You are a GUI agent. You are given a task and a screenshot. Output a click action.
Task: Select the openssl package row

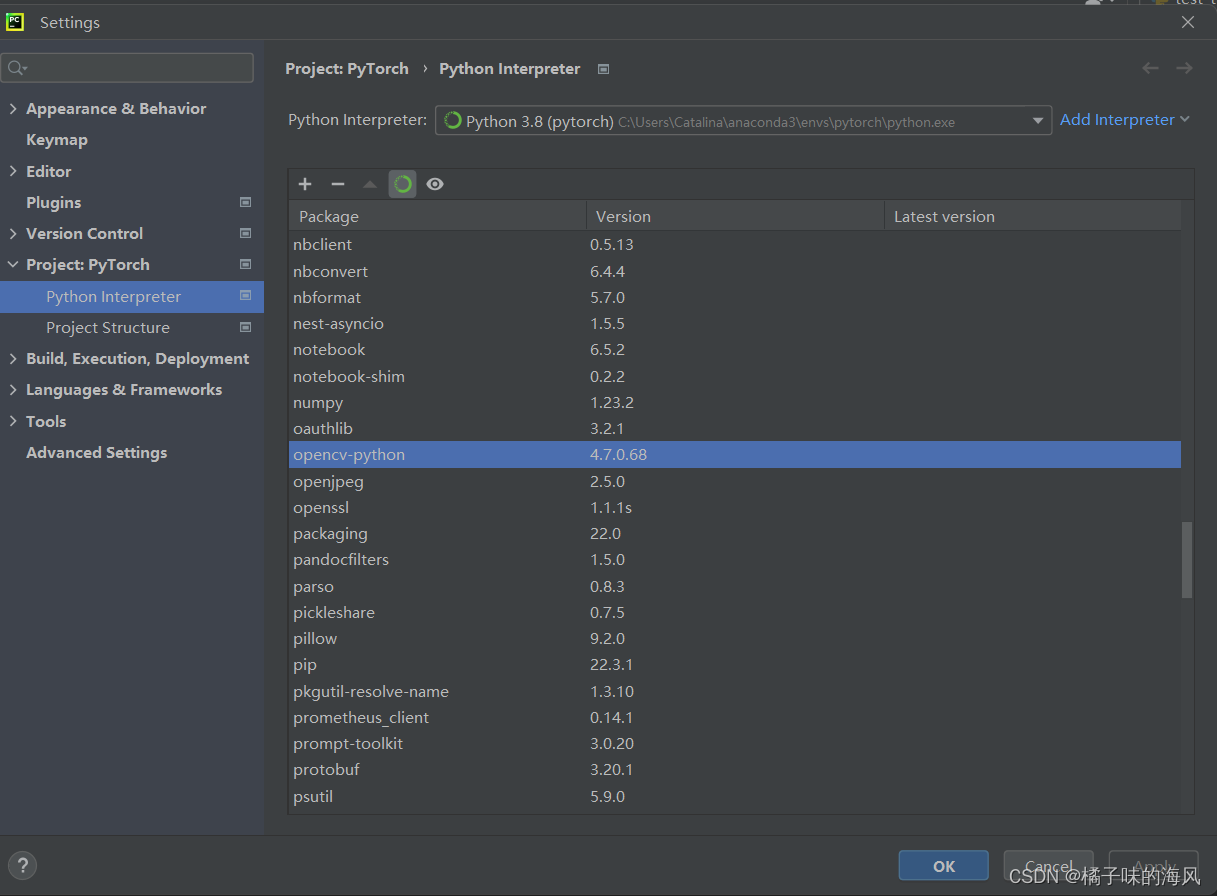735,507
